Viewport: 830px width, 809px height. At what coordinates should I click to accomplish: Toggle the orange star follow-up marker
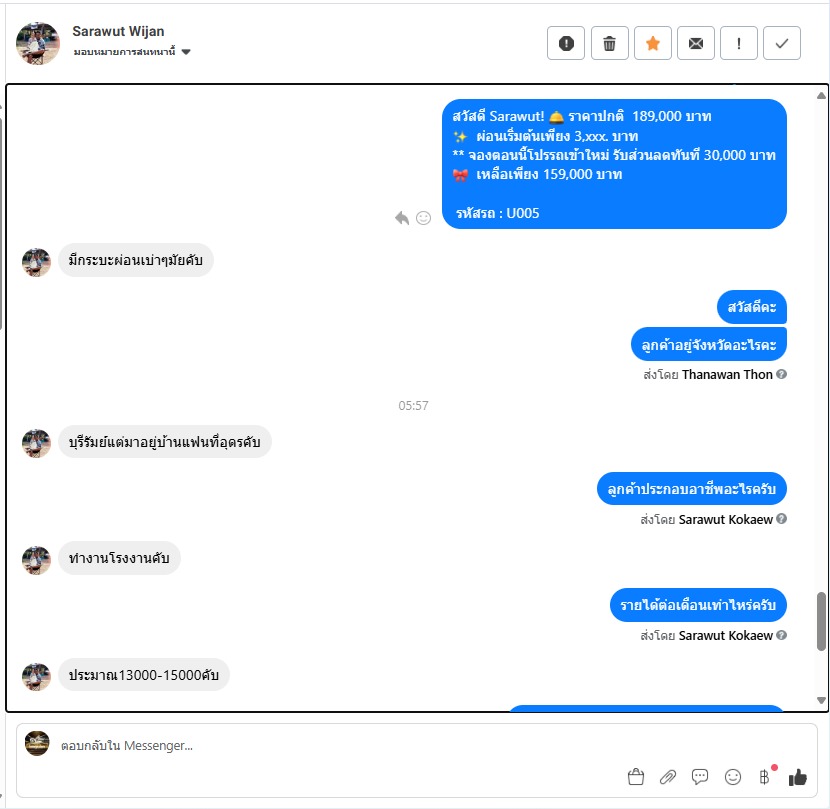653,43
